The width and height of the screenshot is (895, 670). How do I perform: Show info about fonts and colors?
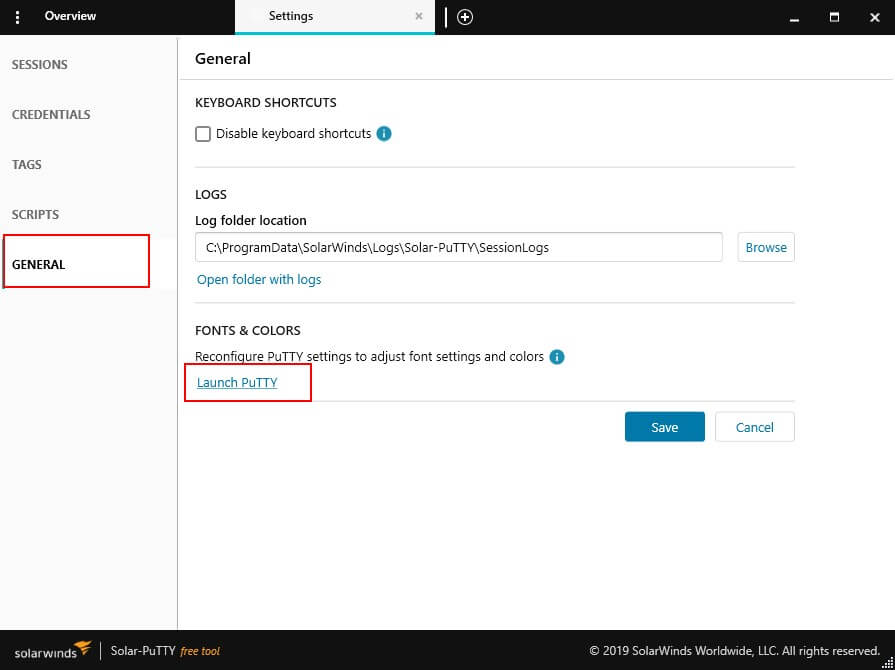pyautogui.click(x=557, y=357)
